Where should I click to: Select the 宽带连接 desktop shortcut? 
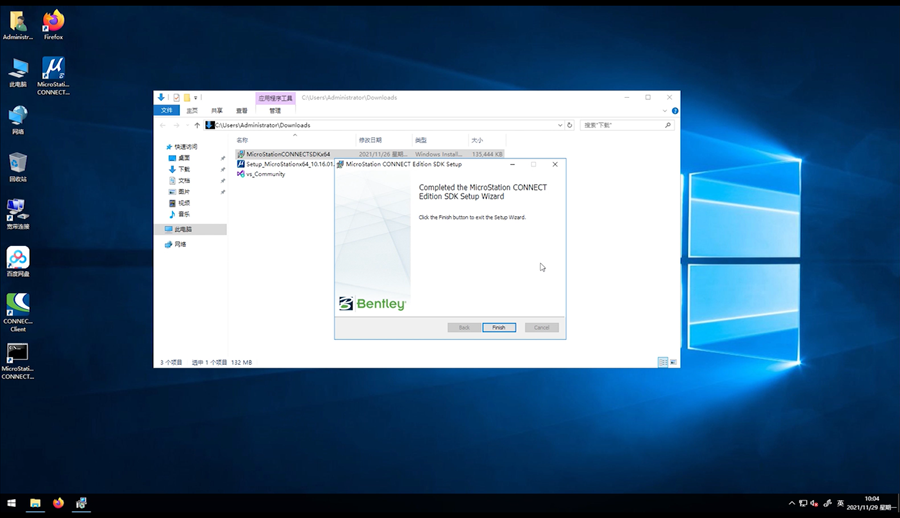pos(18,214)
